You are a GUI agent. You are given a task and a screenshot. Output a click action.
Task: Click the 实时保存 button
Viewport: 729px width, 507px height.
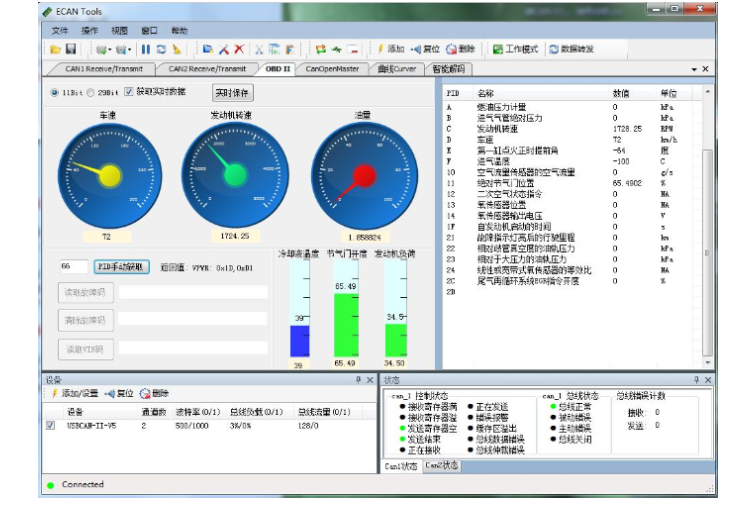(233, 92)
